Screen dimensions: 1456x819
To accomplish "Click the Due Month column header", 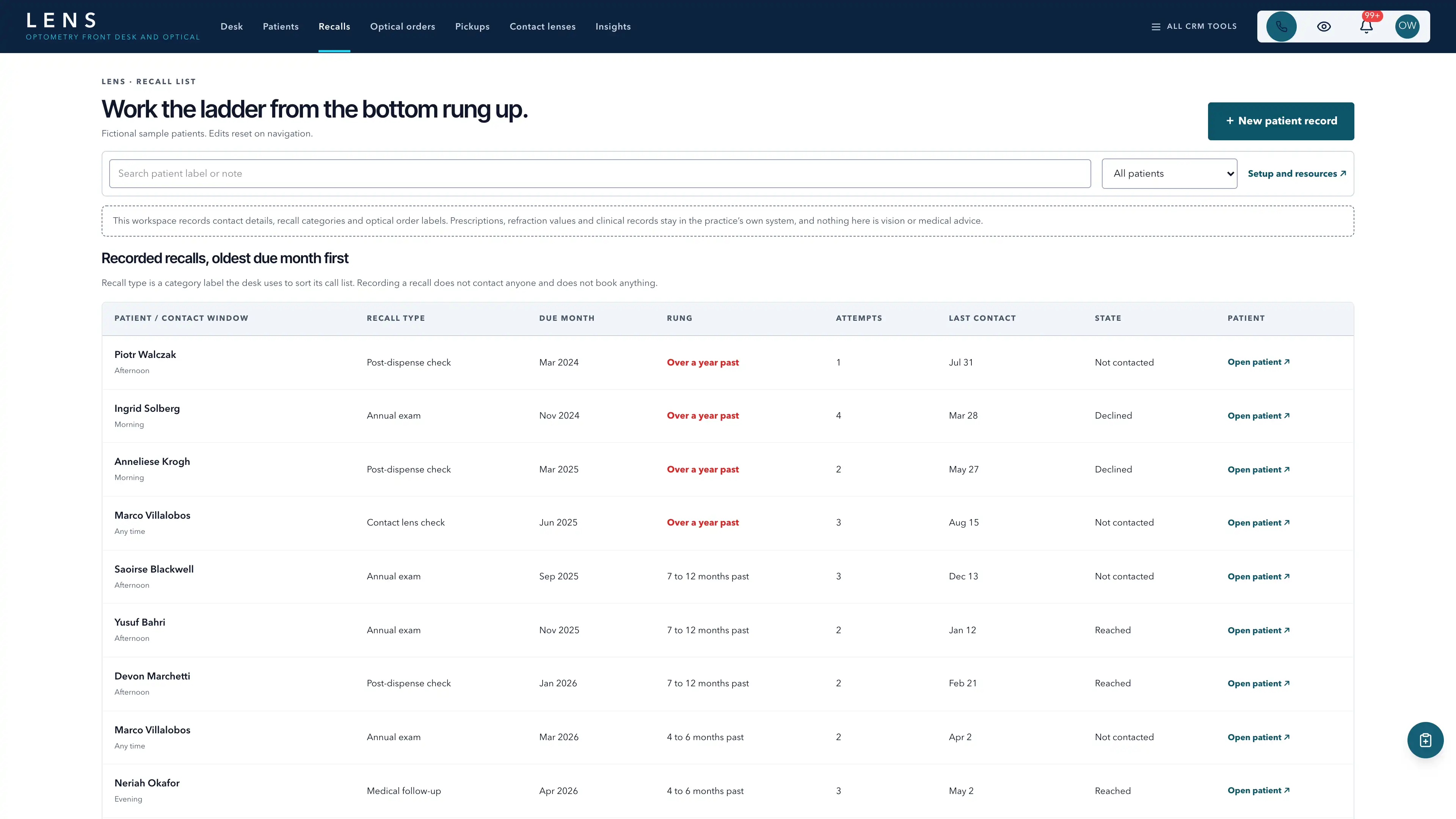I will (566, 318).
